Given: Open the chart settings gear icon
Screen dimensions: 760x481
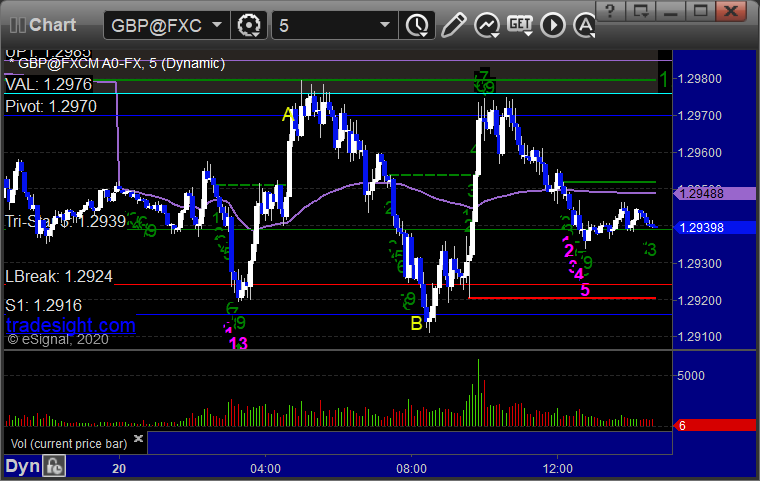Looking at the screenshot, I should [249, 25].
